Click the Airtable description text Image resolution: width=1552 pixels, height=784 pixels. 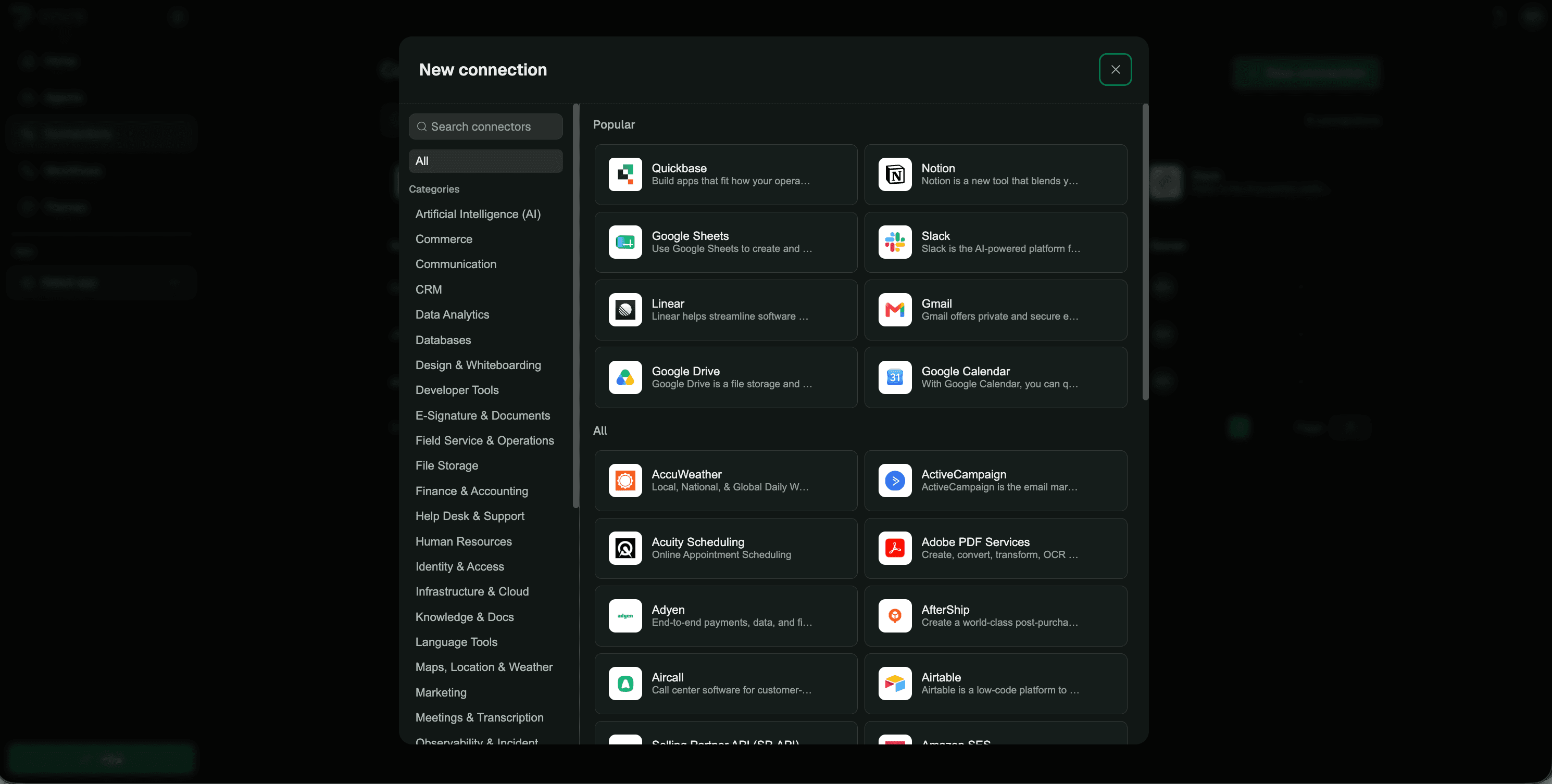tap(1000, 690)
